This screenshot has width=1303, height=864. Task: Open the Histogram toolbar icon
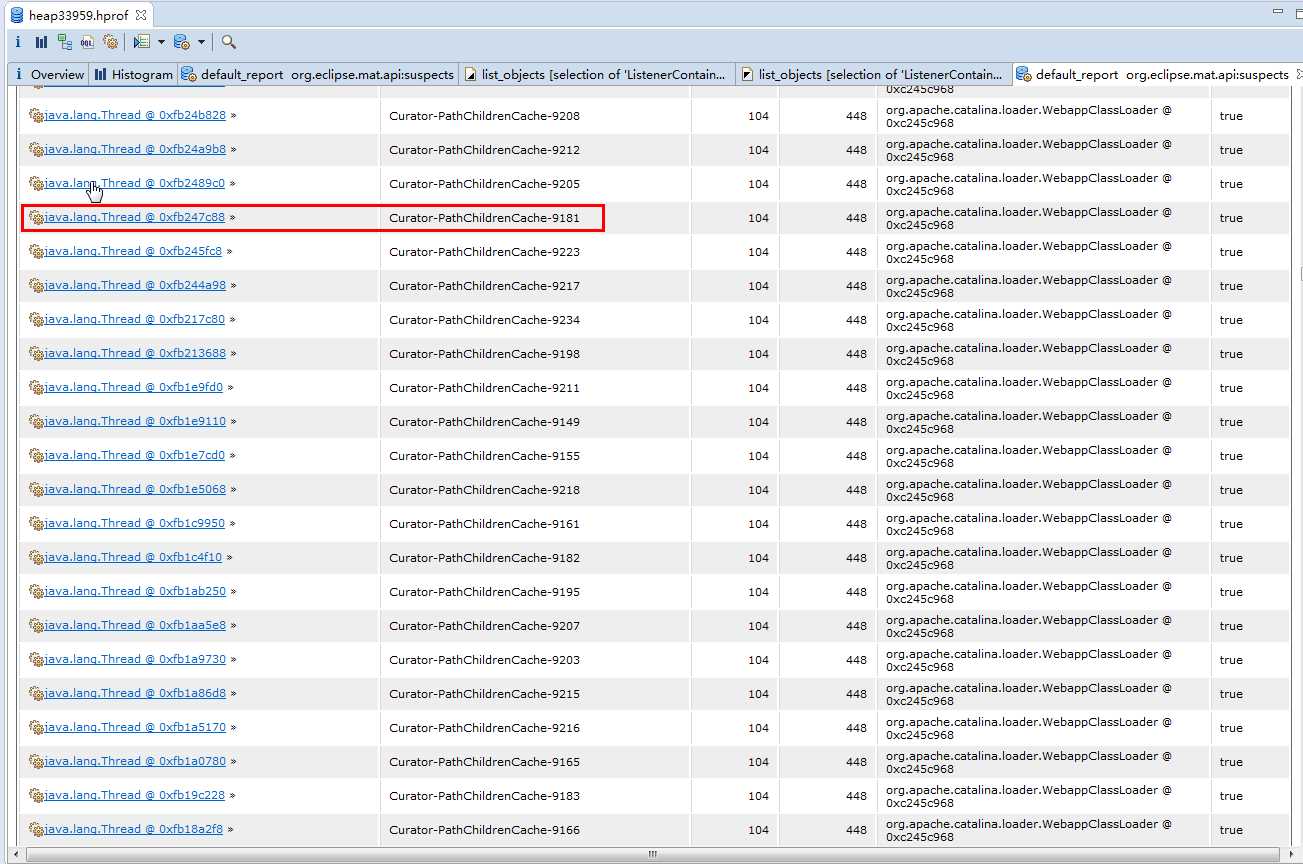41,42
